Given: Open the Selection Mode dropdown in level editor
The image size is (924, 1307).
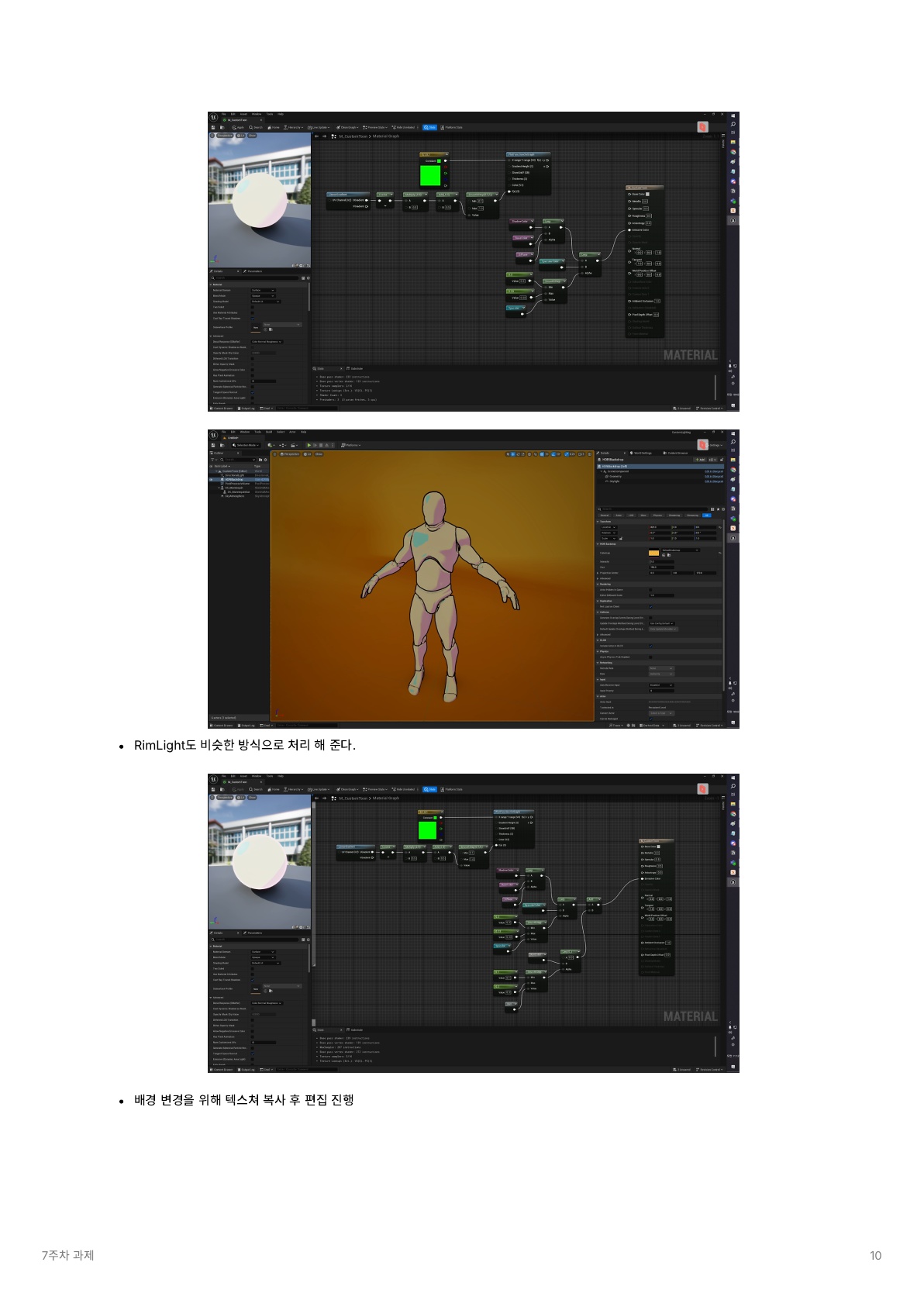Looking at the screenshot, I should 246,445.
